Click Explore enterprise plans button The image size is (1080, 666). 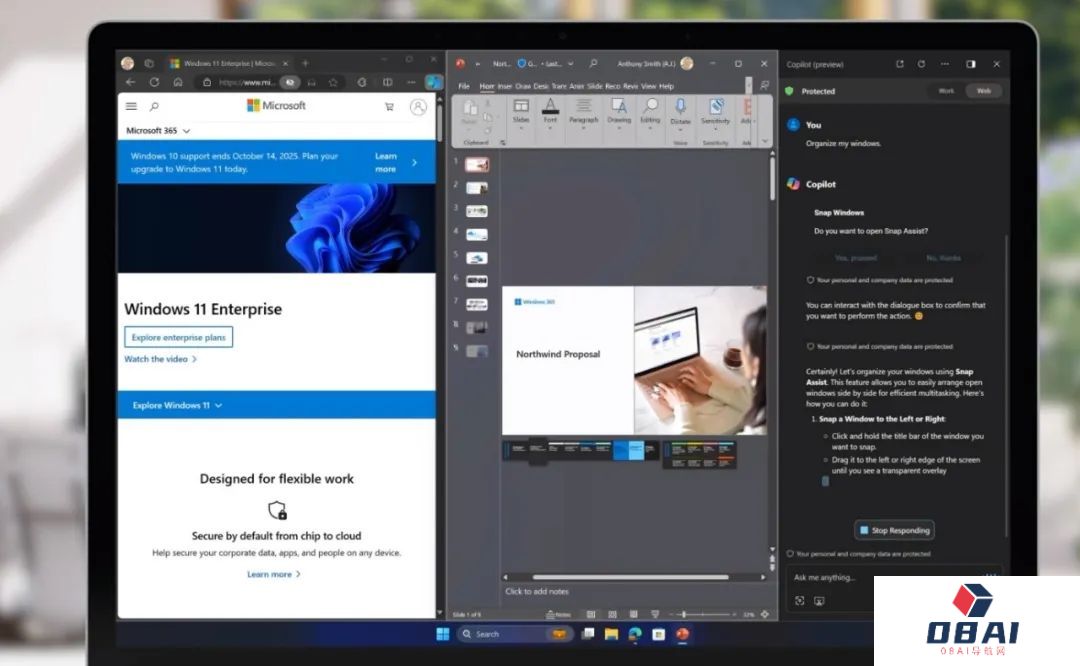(178, 337)
